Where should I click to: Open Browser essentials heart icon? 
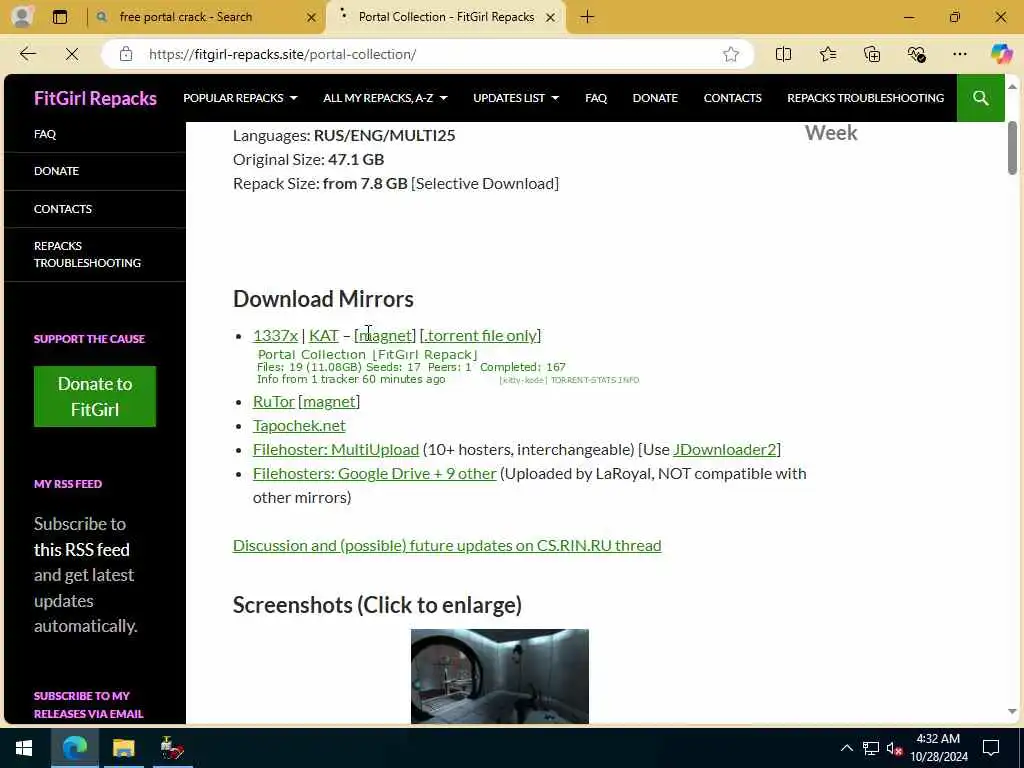click(916, 54)
